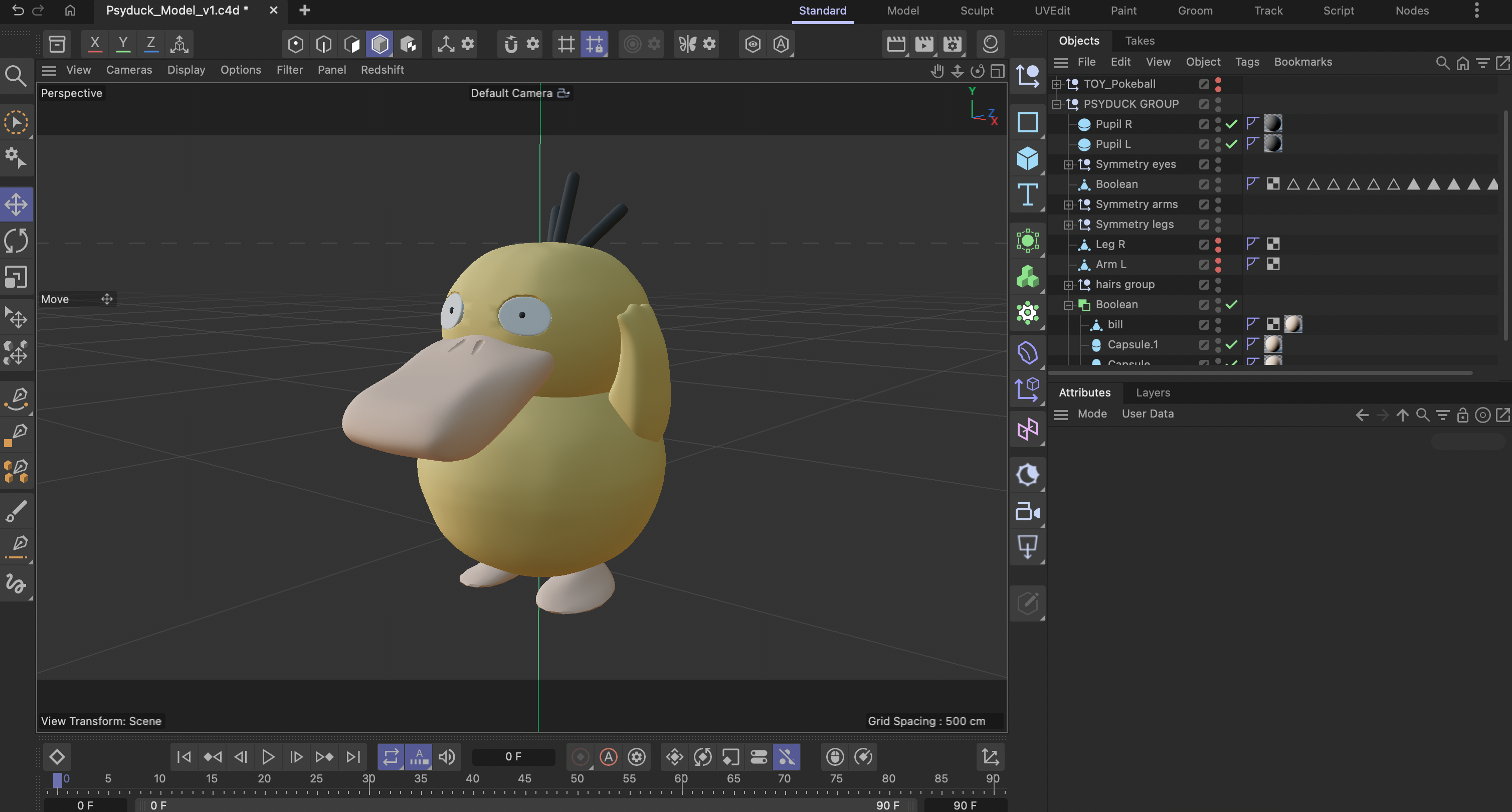Image resolution: width=1512 pixels, height=812 pixels.
Task: Select the Spline Pen tool
Action: 17,398
